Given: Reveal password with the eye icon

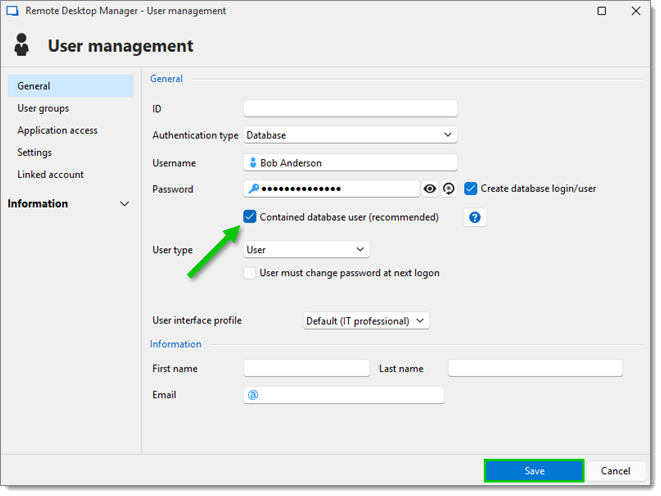Looking at the screenshot, I should click(x=430, y=189).
